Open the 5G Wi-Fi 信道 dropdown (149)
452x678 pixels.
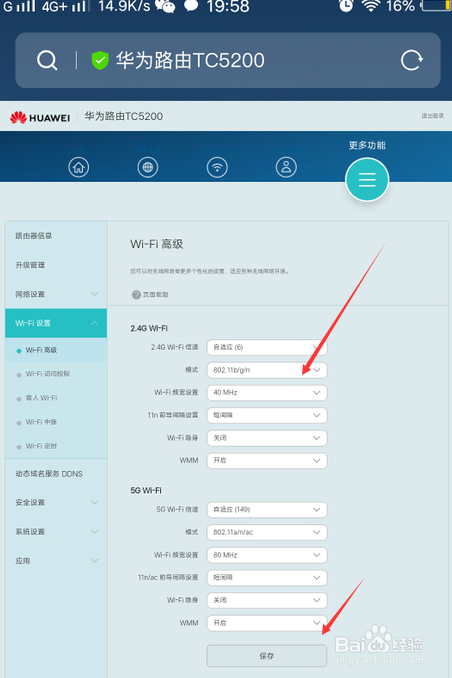click(x=267, y=510)
